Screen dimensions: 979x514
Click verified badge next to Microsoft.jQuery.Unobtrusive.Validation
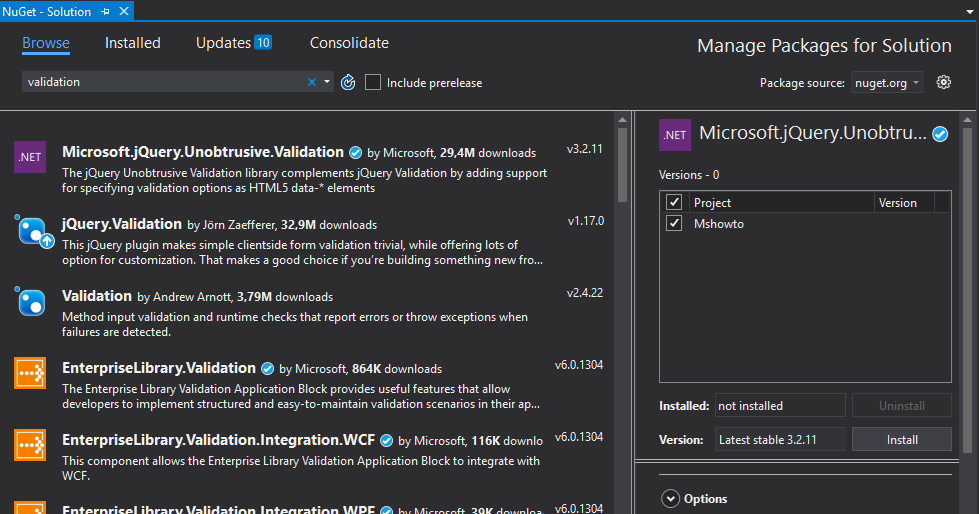[x=355, y=153]
